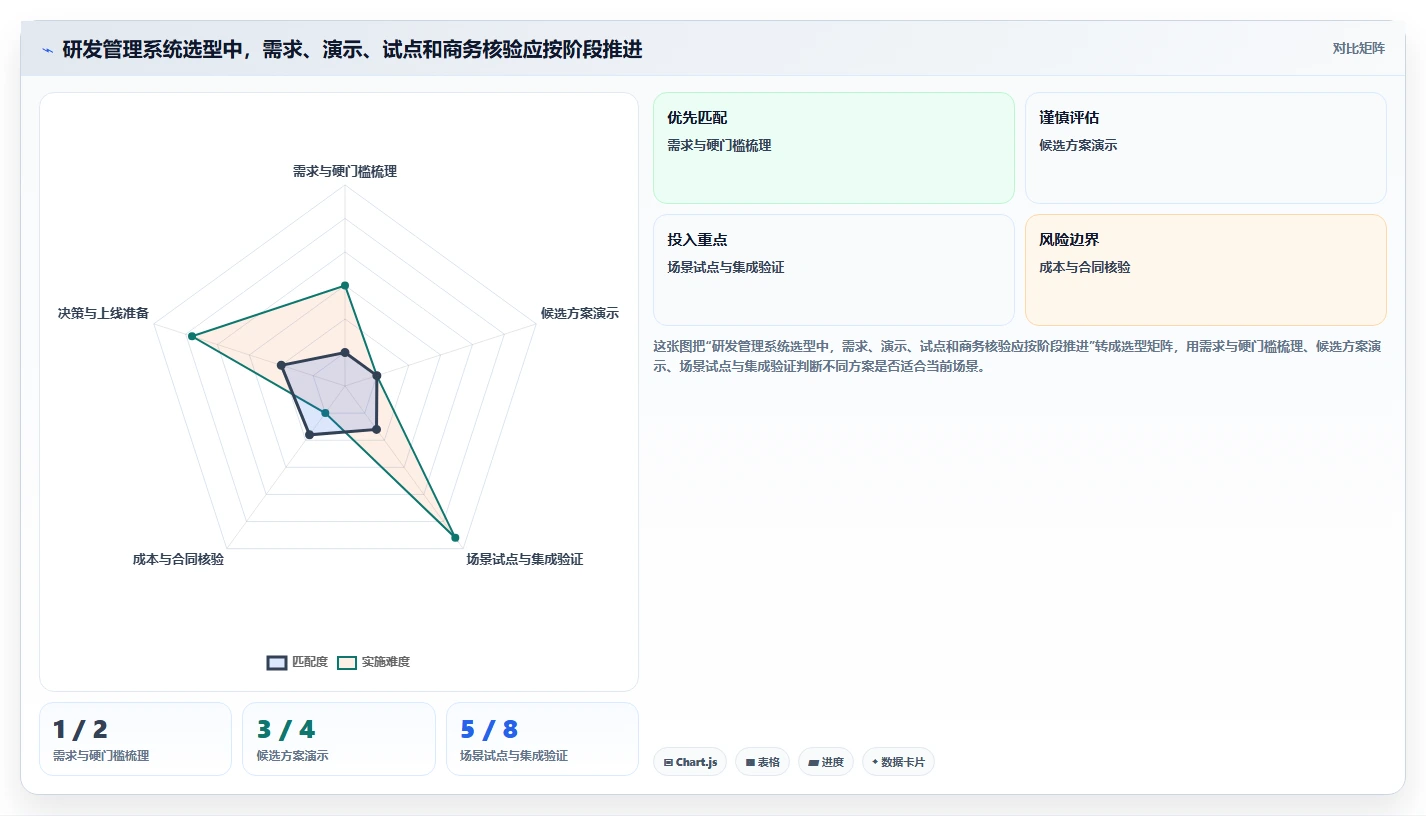
Task: Toggle 匹配度 legend item in chart
Action: [298, 662]
